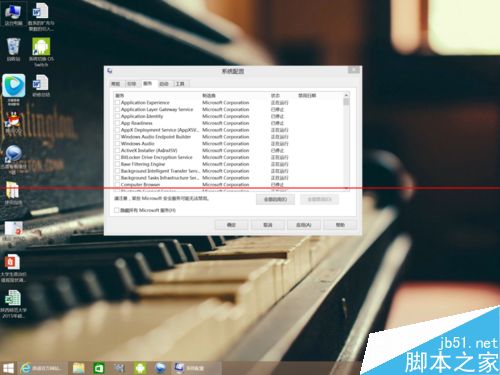
Task: Click the 全部启用 (Enable all) button
Action: (x=275, y=199)
